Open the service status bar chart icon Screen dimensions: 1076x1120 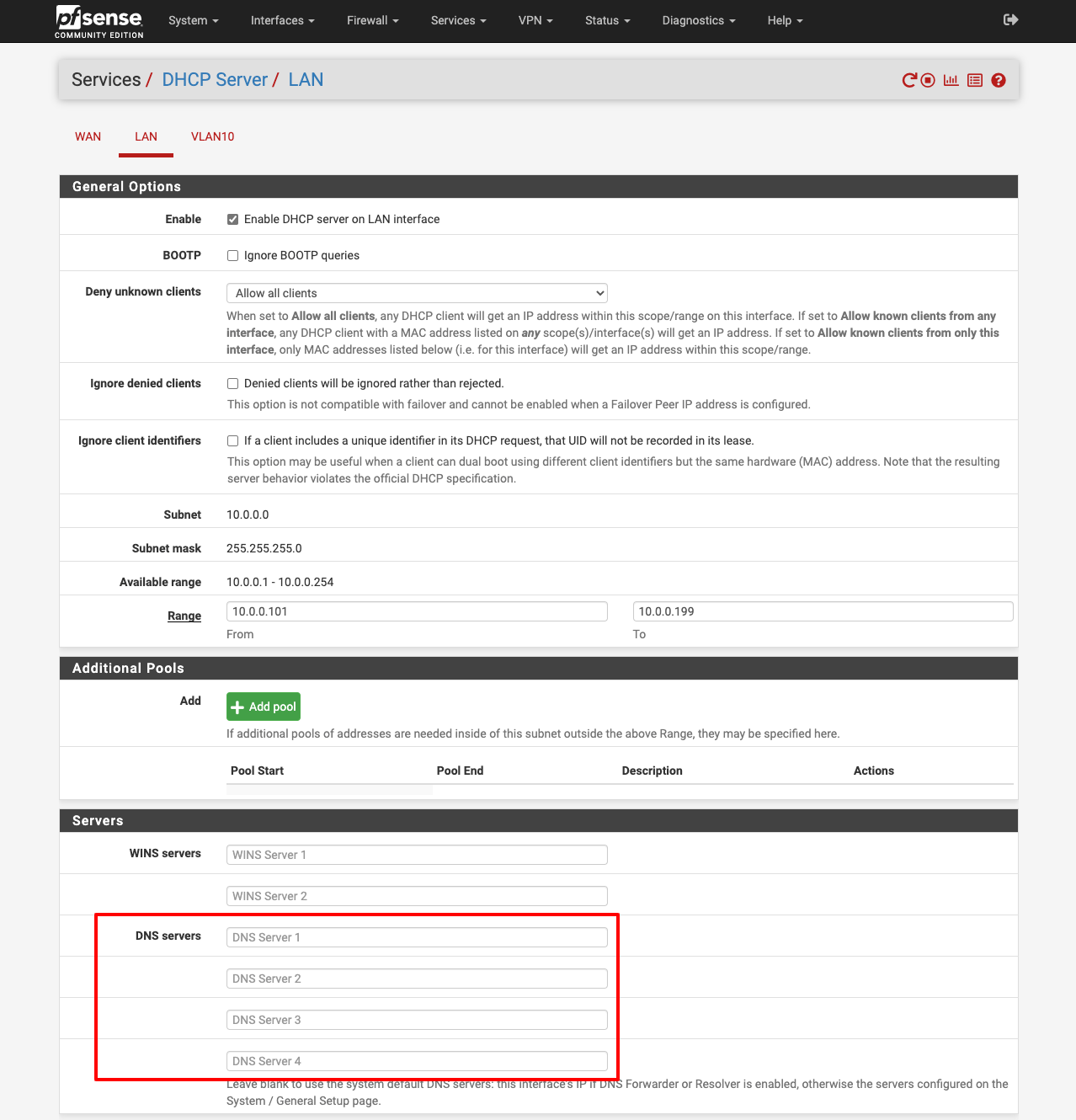[x=951, y=80]
